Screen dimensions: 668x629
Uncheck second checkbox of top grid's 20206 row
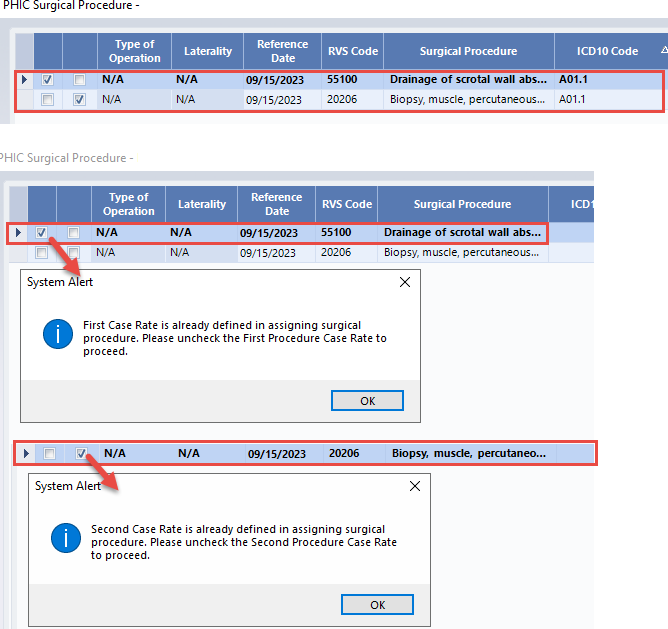[x=79, y=99]
